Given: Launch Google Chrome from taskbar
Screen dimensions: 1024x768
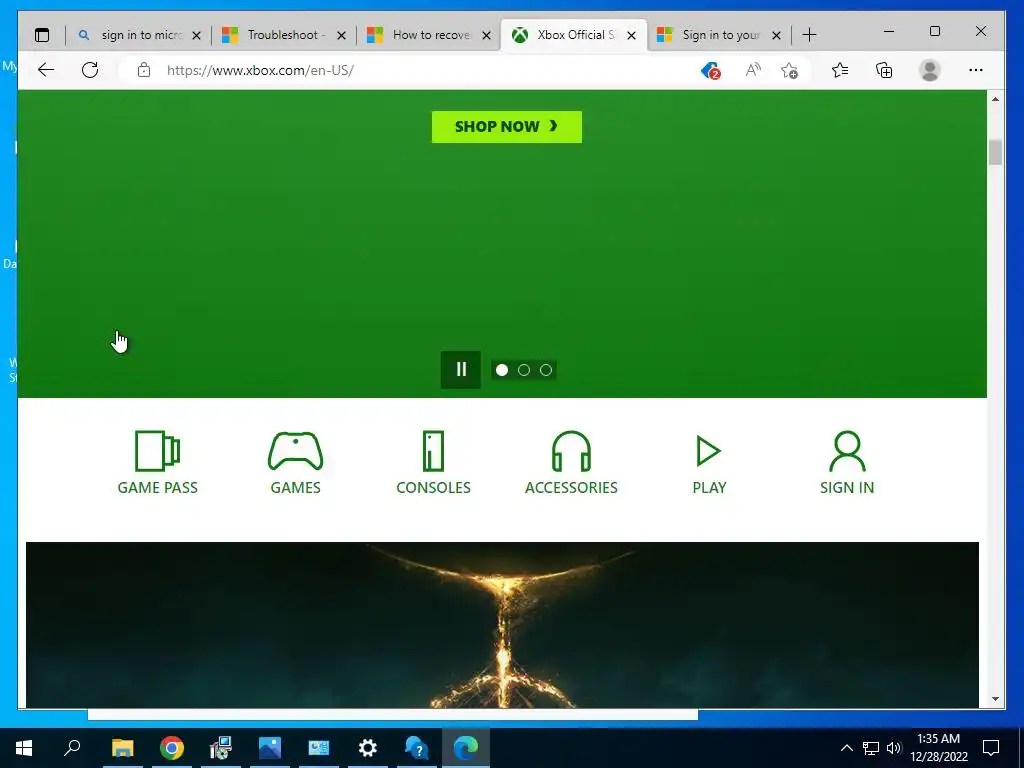Looking at the screenshot, I should tap(172, 748).
